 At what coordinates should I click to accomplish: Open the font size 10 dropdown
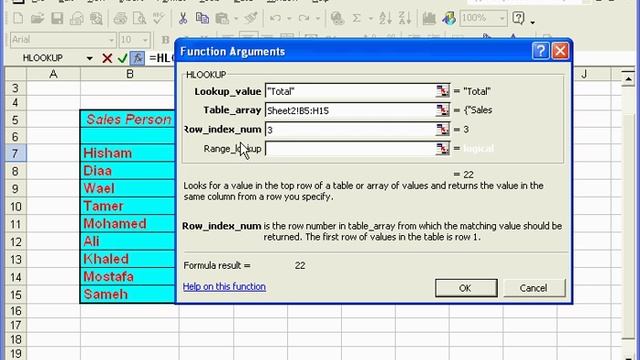tap(145, 40)
